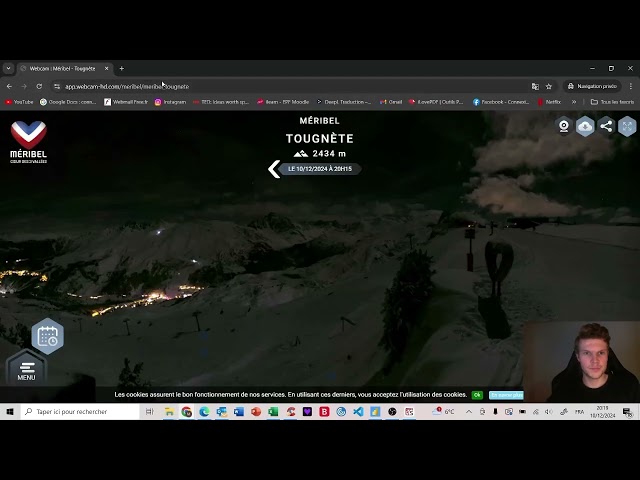
Task: Click the translate page icon
Action: 535,87
